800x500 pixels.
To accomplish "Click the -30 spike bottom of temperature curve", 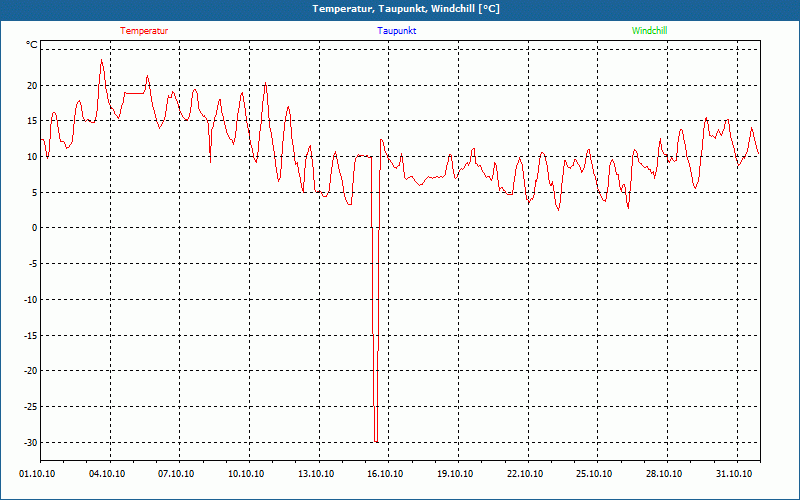I will pyautogui.click(x=376, y=441).
